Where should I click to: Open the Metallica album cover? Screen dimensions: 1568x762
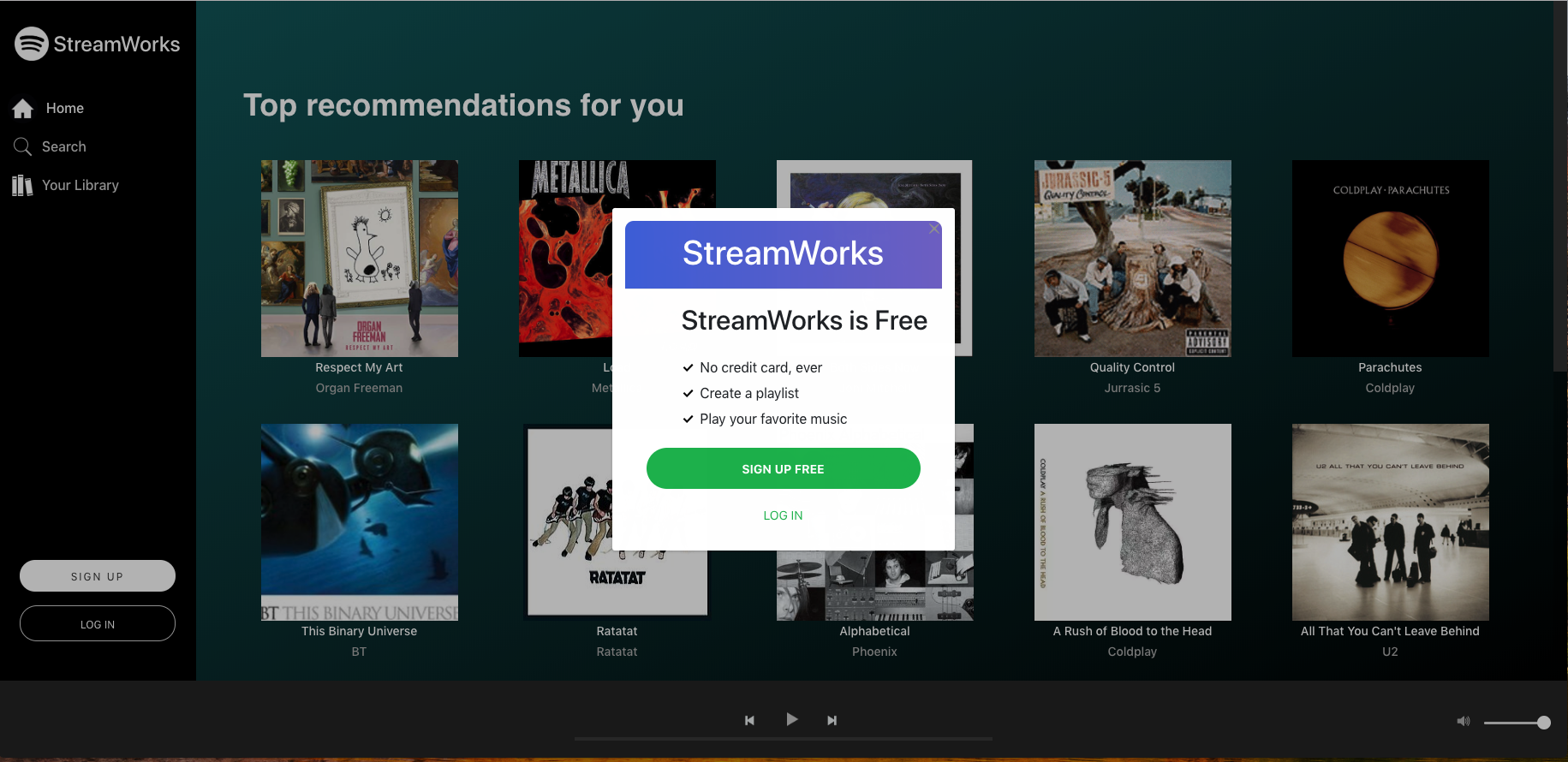565,259
